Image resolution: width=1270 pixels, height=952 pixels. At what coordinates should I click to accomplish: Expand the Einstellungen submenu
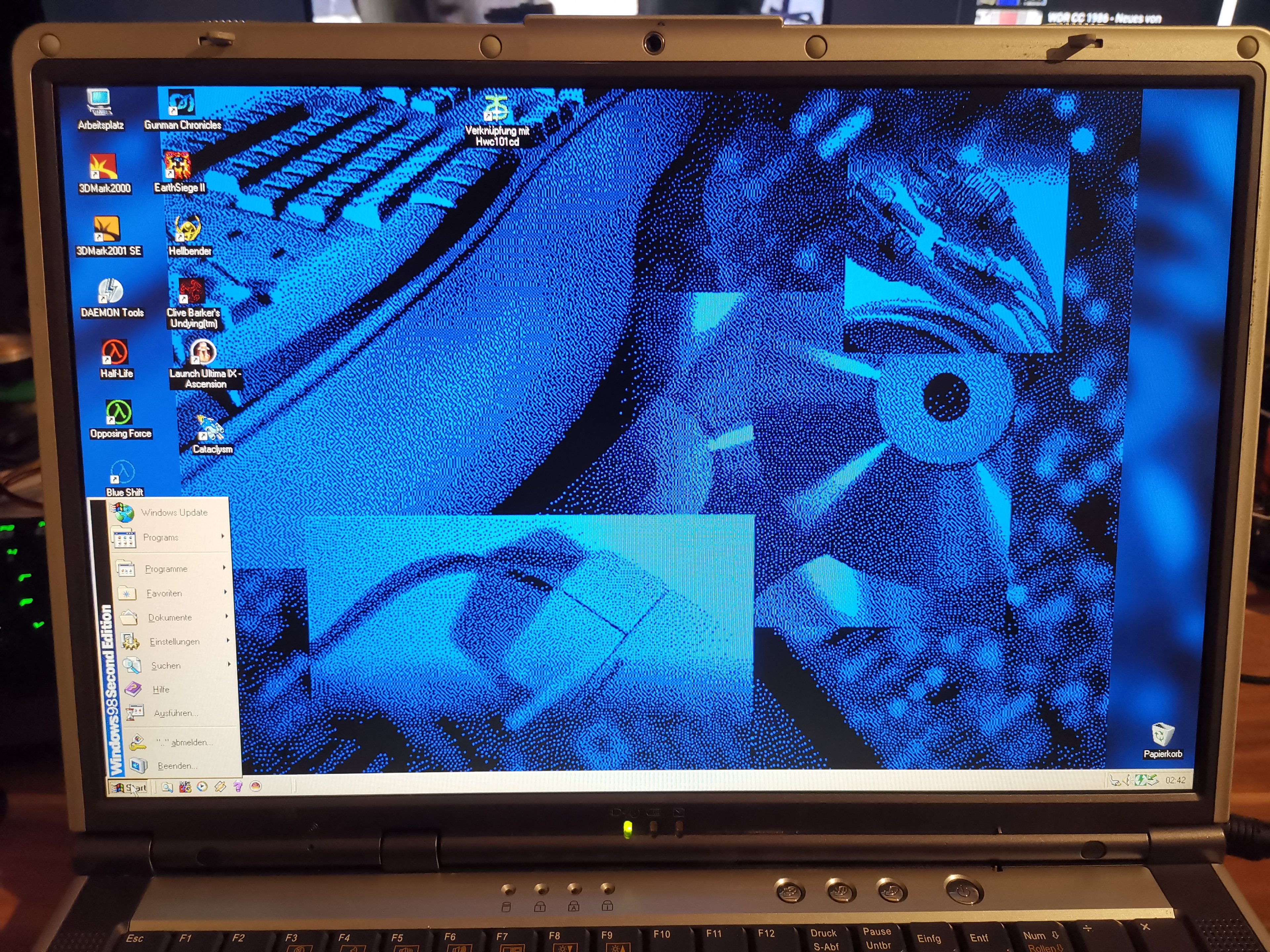(x=175, y=642)
